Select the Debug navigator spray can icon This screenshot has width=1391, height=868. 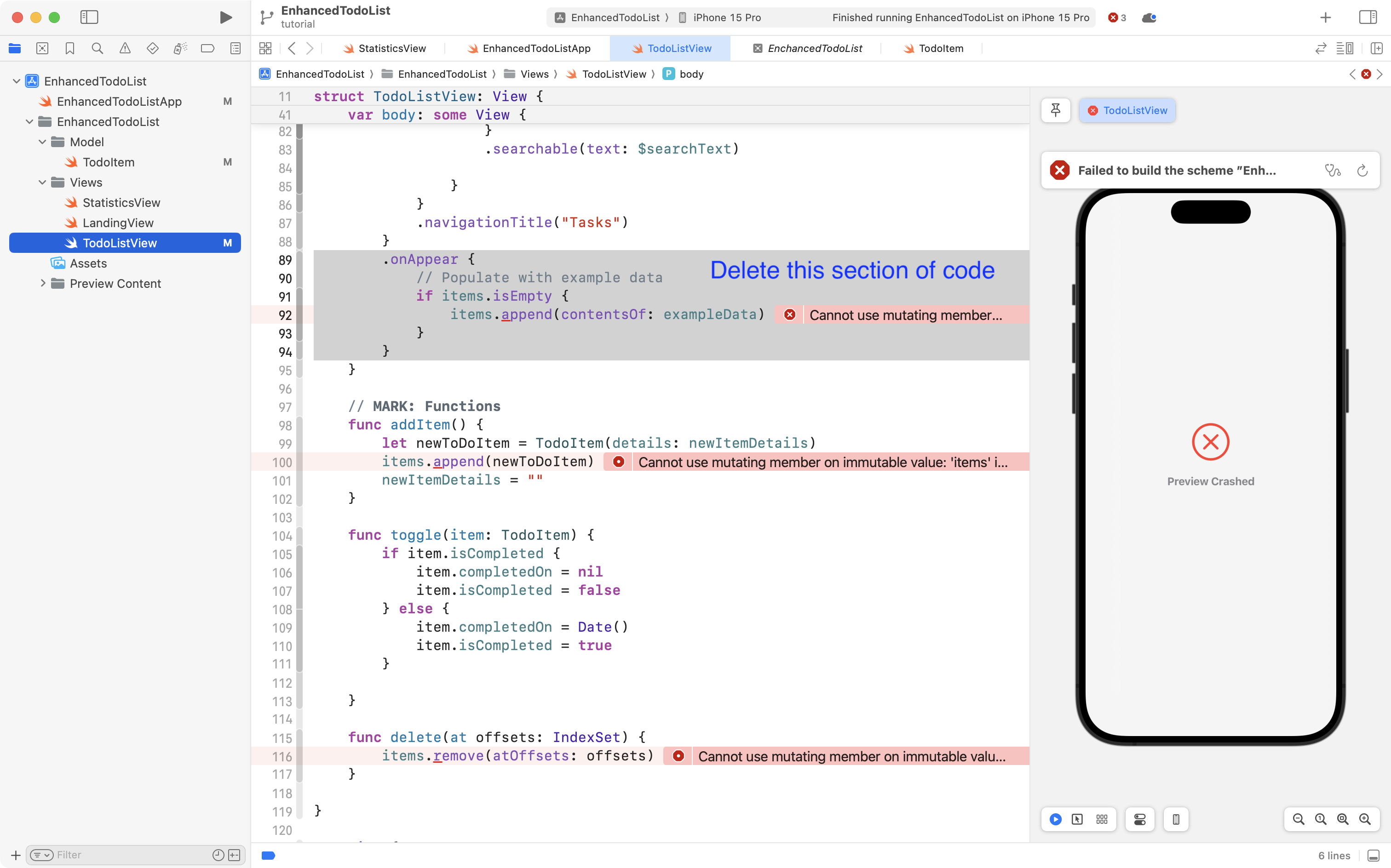pos(180,48)
